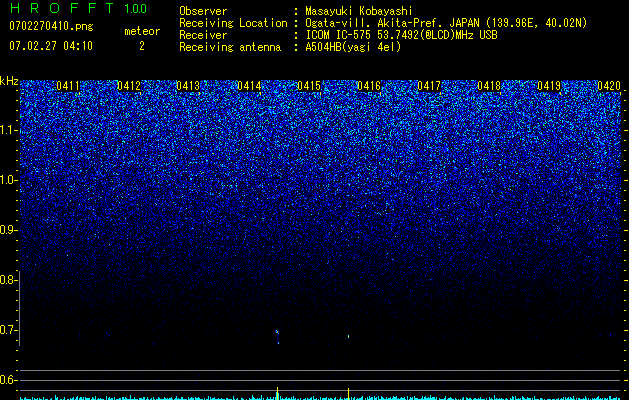Viewport: 629px width, 400px height.
Task: Click the Receiver field label
Action: pyautogui.click(x=203, y=35)
